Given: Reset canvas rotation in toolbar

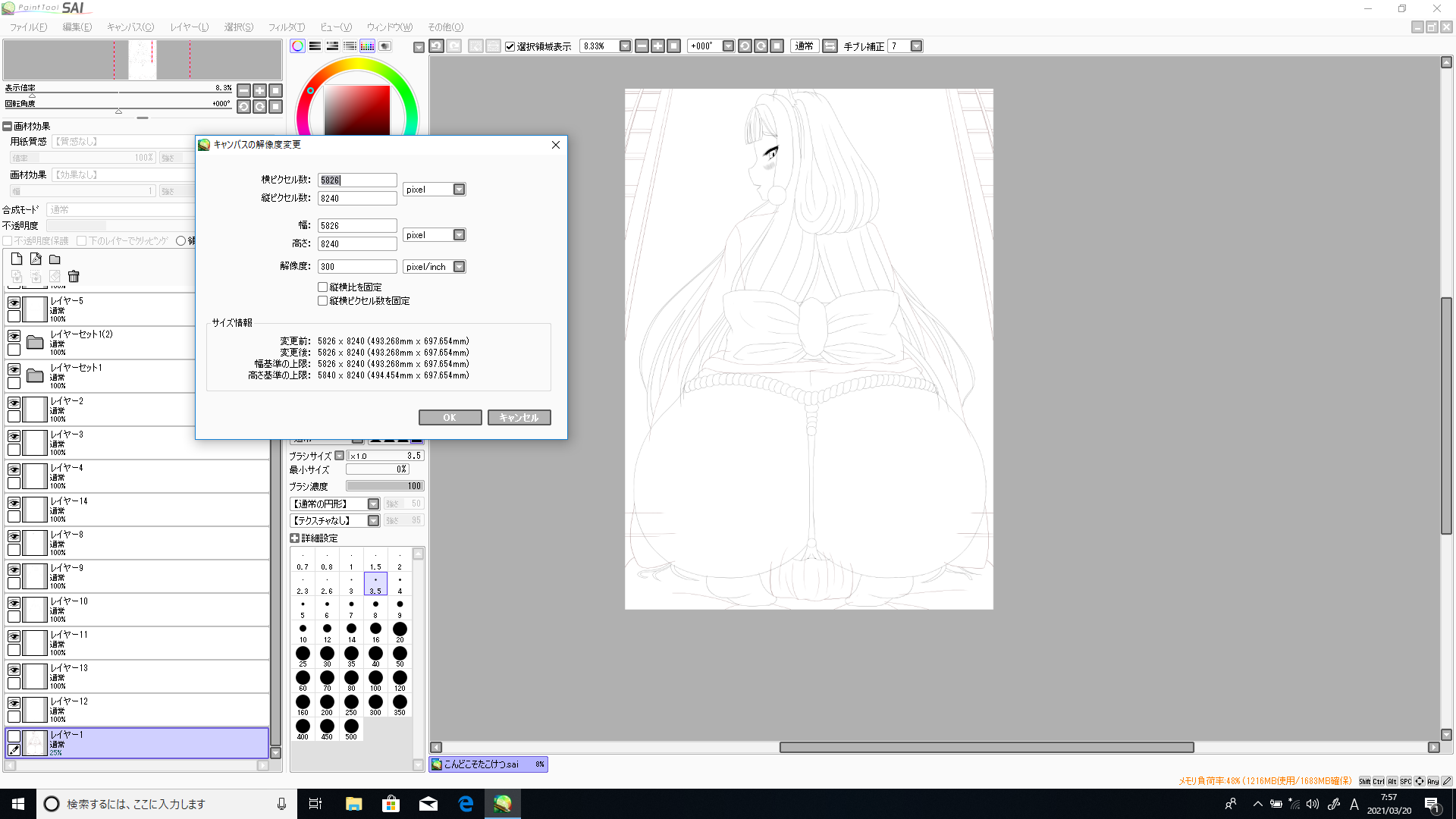Looking at the screenshot, I should pyautogui.click(x=777, y=46).
